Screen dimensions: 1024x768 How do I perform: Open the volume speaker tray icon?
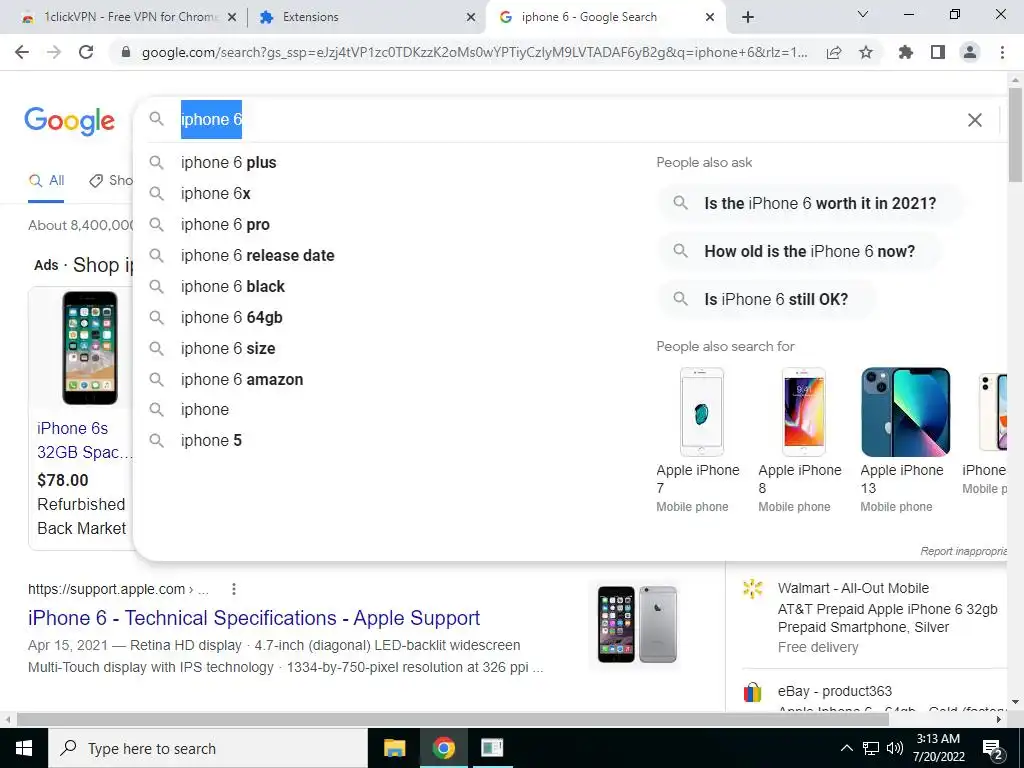pos(895,748)
